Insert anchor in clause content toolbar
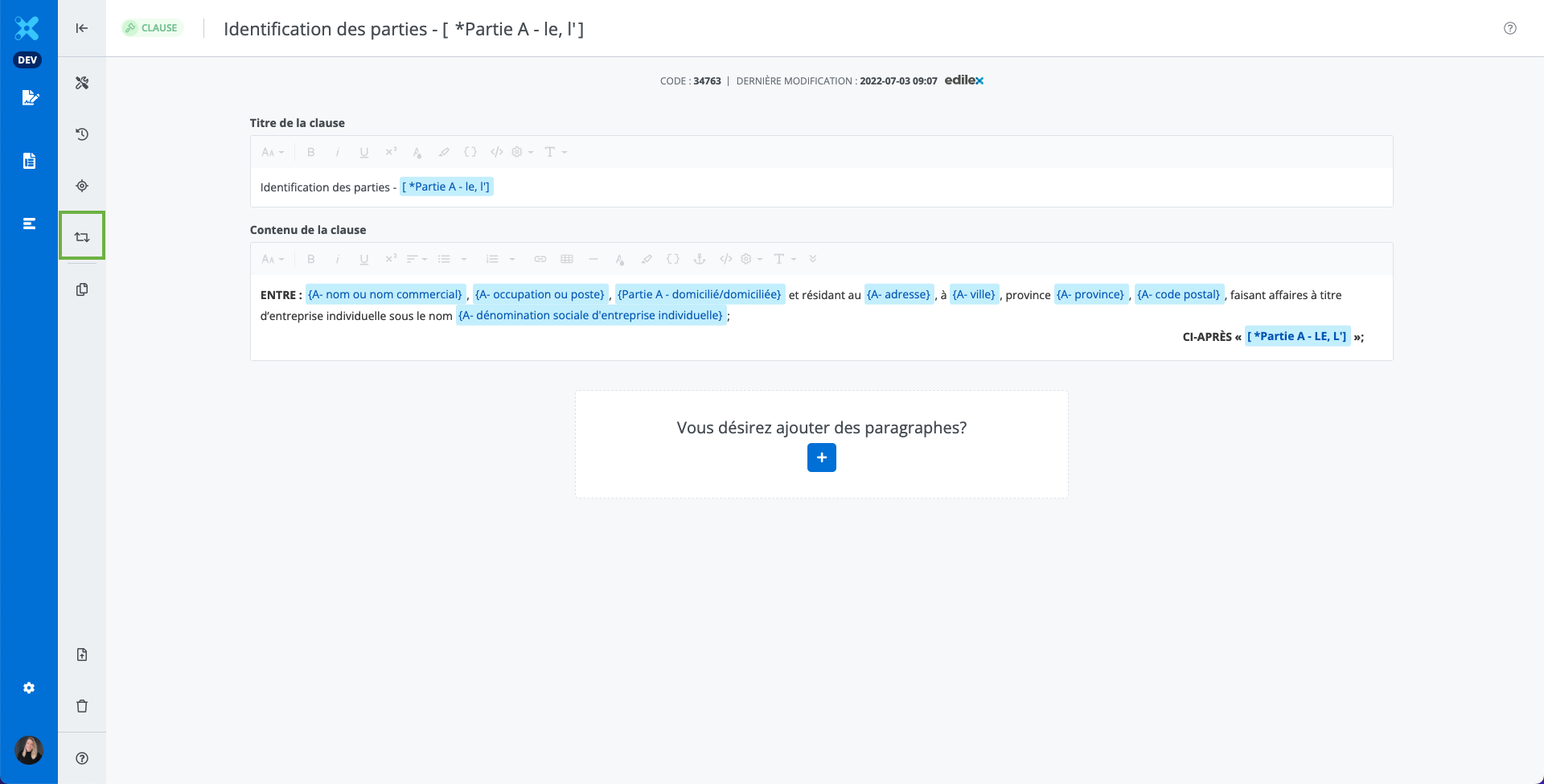 pyautogui.click(x=699, y=259)
